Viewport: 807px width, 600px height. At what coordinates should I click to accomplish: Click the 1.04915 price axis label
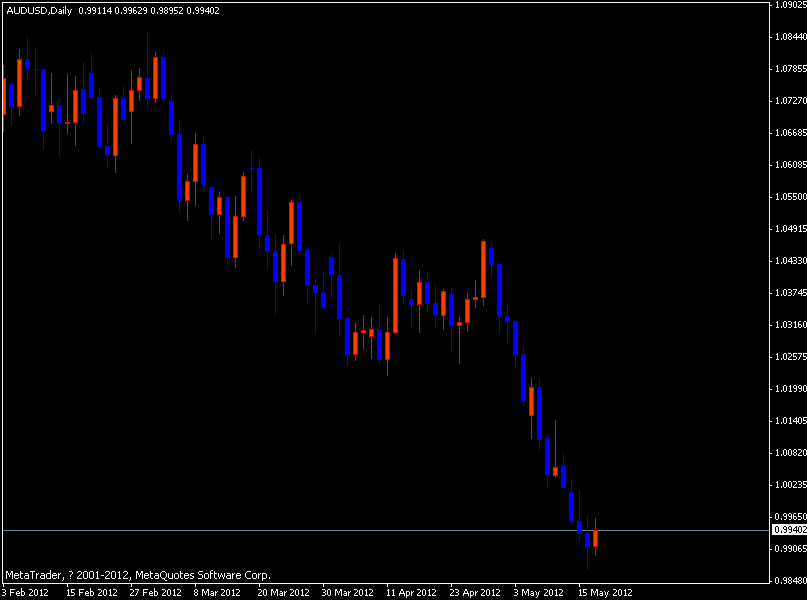[791, 229]
